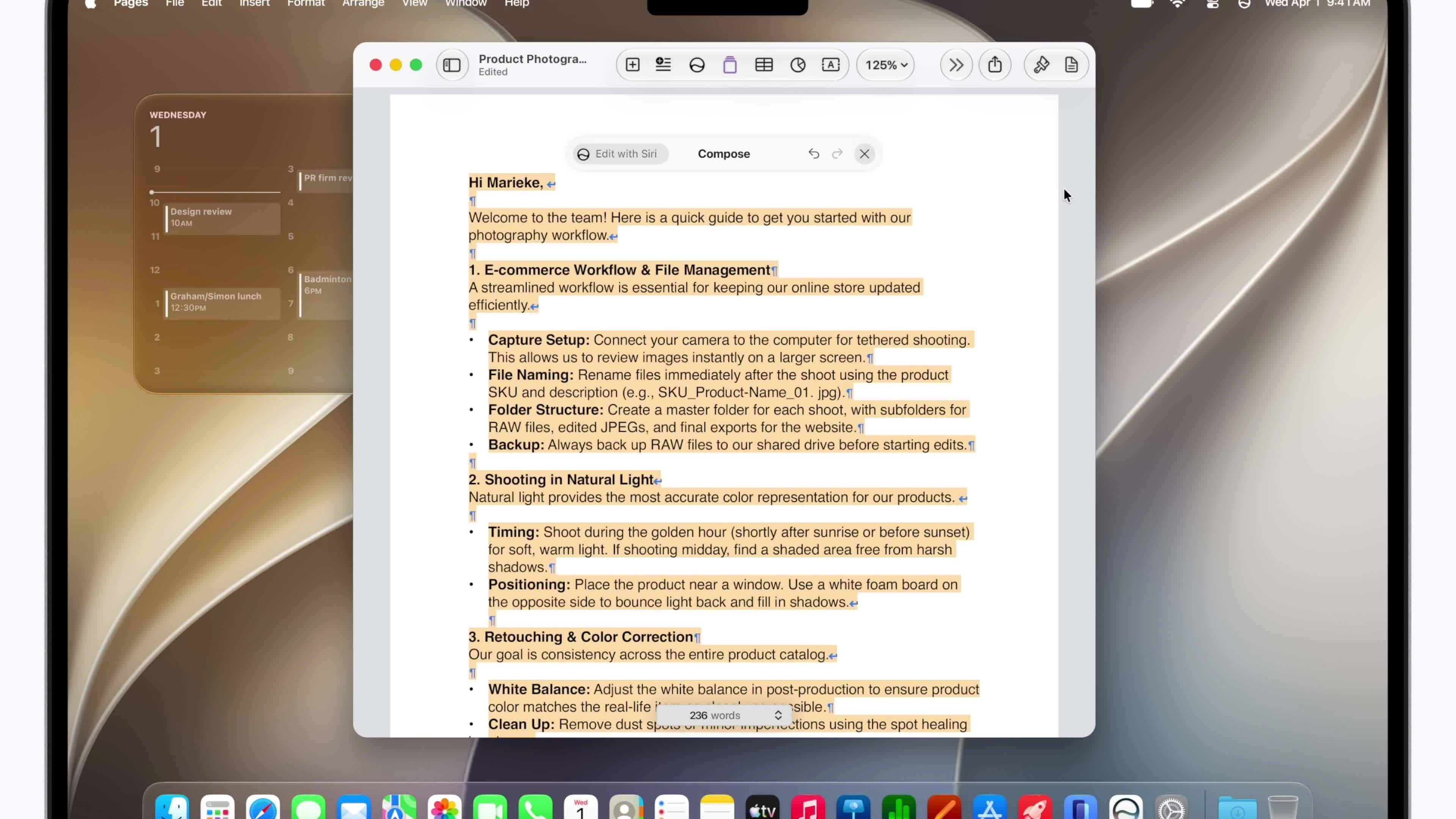Close the Edit with Siri compose bar
This screenshot has height=819, width=1456.
[864, 154]
